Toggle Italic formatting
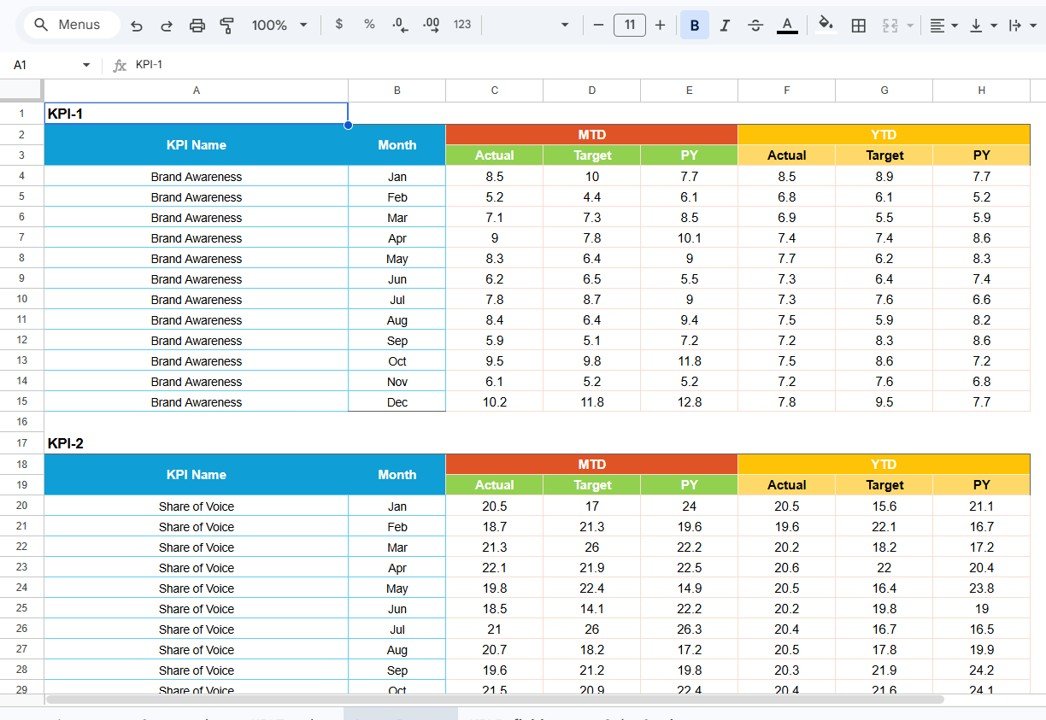The image size is (1046, 720). [x=724, y=25]
